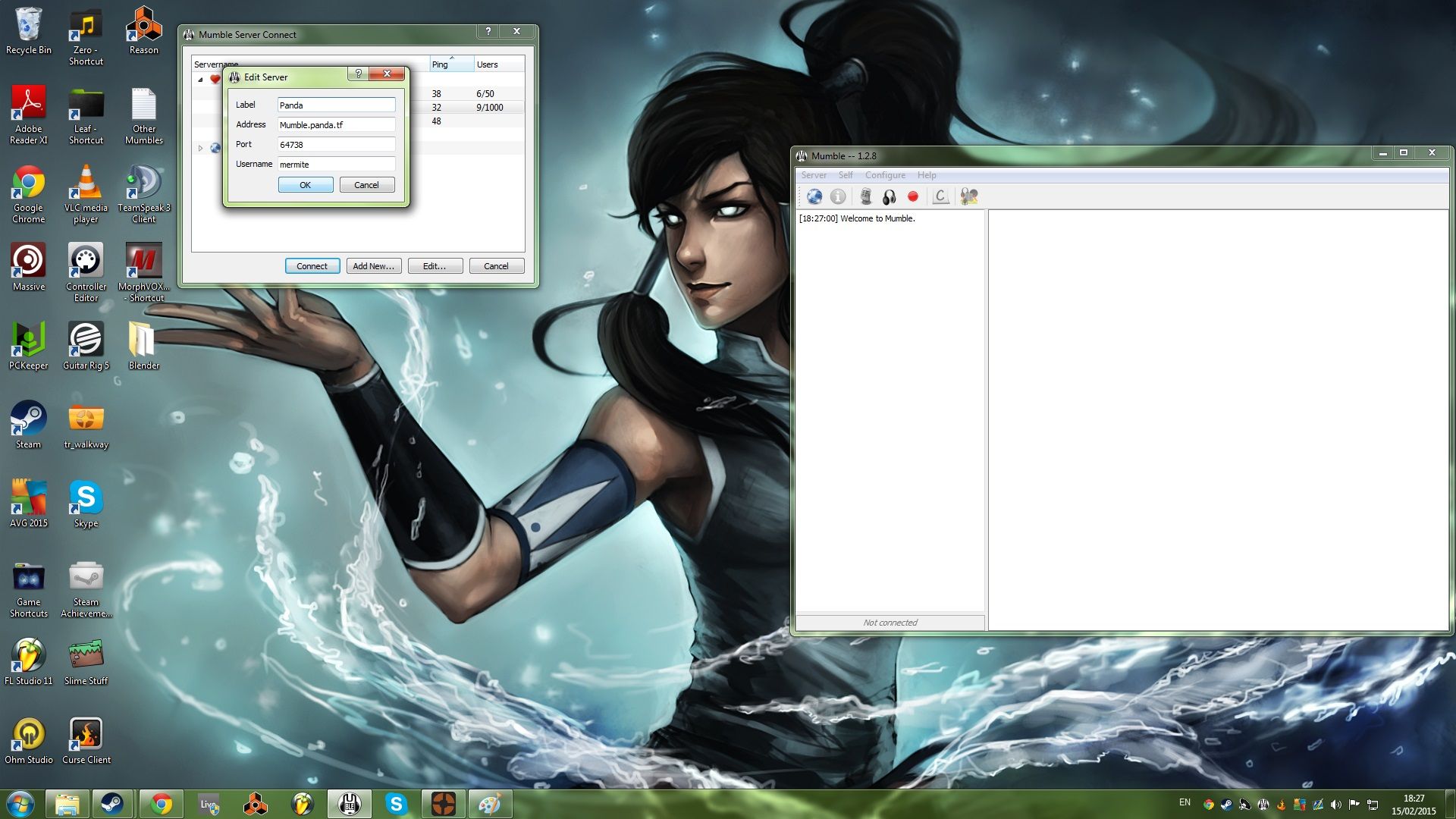Toggle deafen self headphones icon

[890, 196]
